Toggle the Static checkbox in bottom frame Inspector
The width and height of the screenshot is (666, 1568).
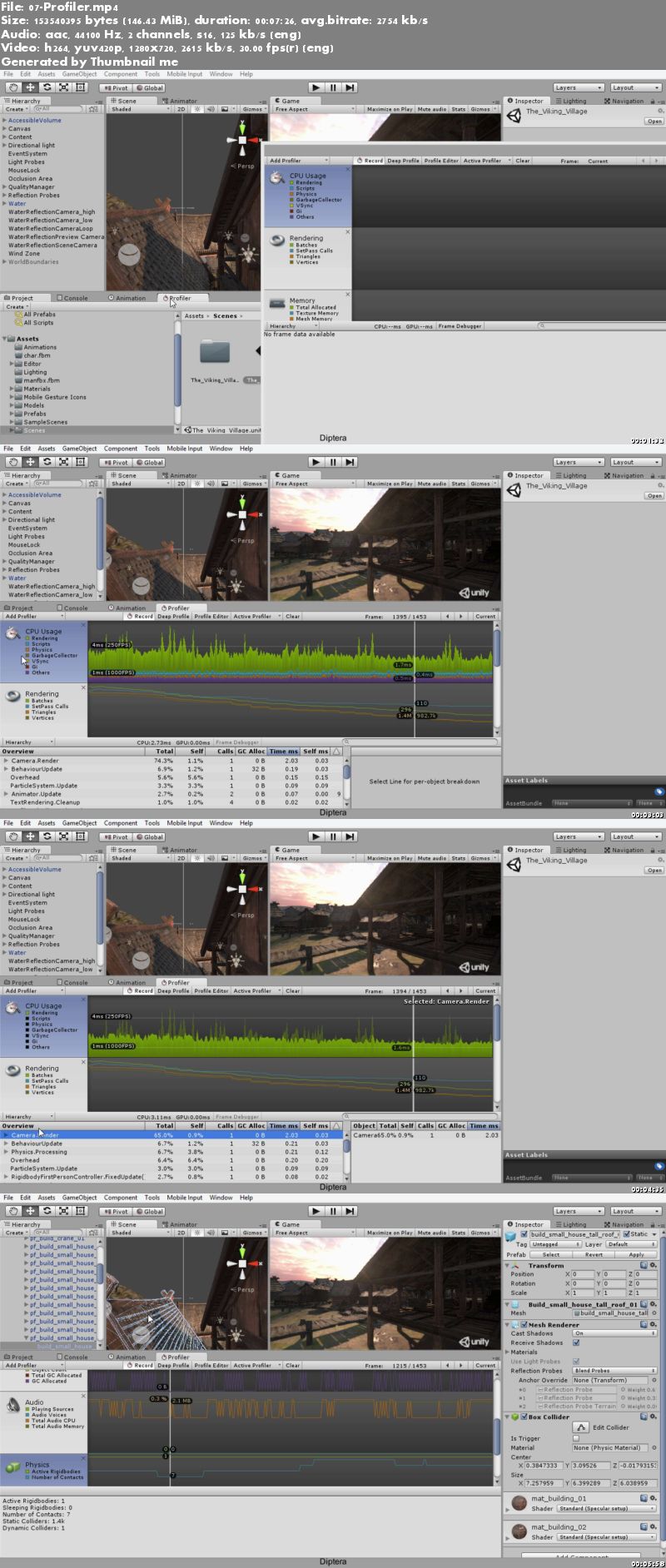tap(627, 1234)
